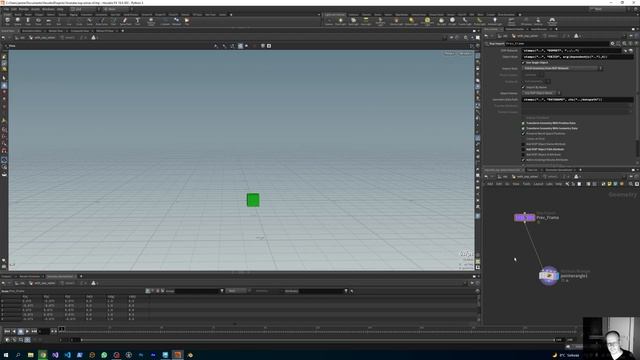640x360 pixels.
Task: Open the File menu
Action: coord(6,9)
